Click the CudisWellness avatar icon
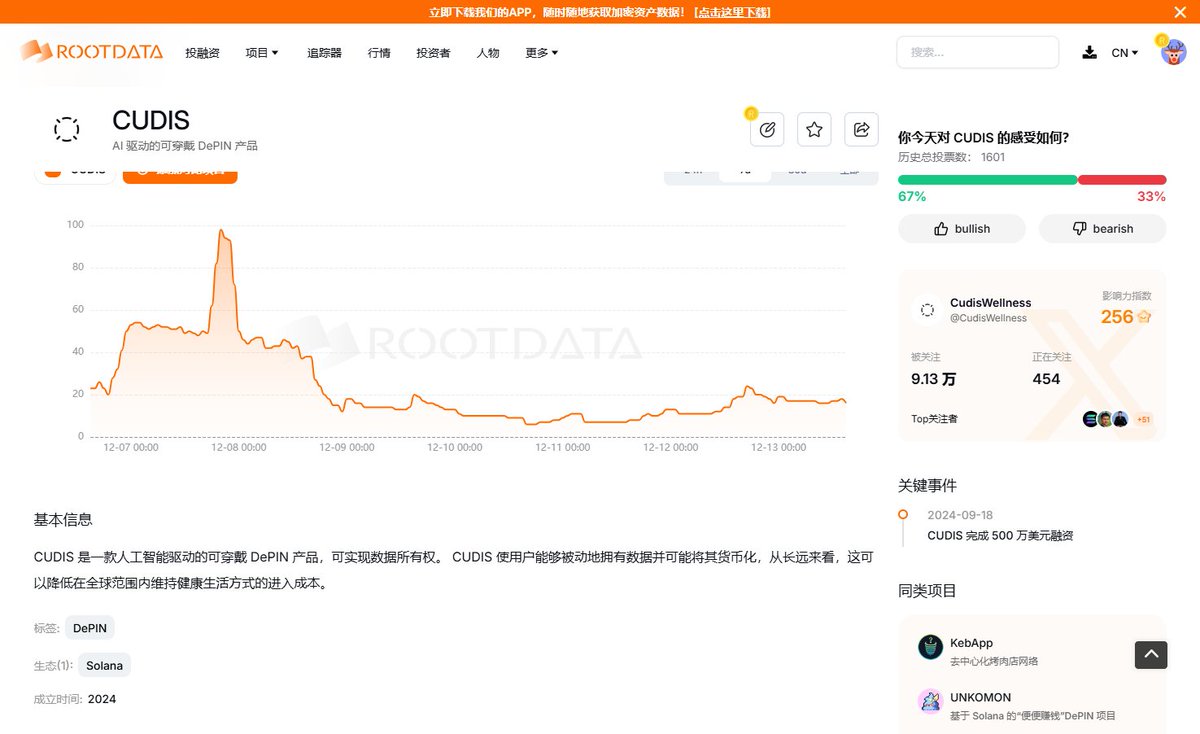The image size is (1200, 734). (927, 310)
